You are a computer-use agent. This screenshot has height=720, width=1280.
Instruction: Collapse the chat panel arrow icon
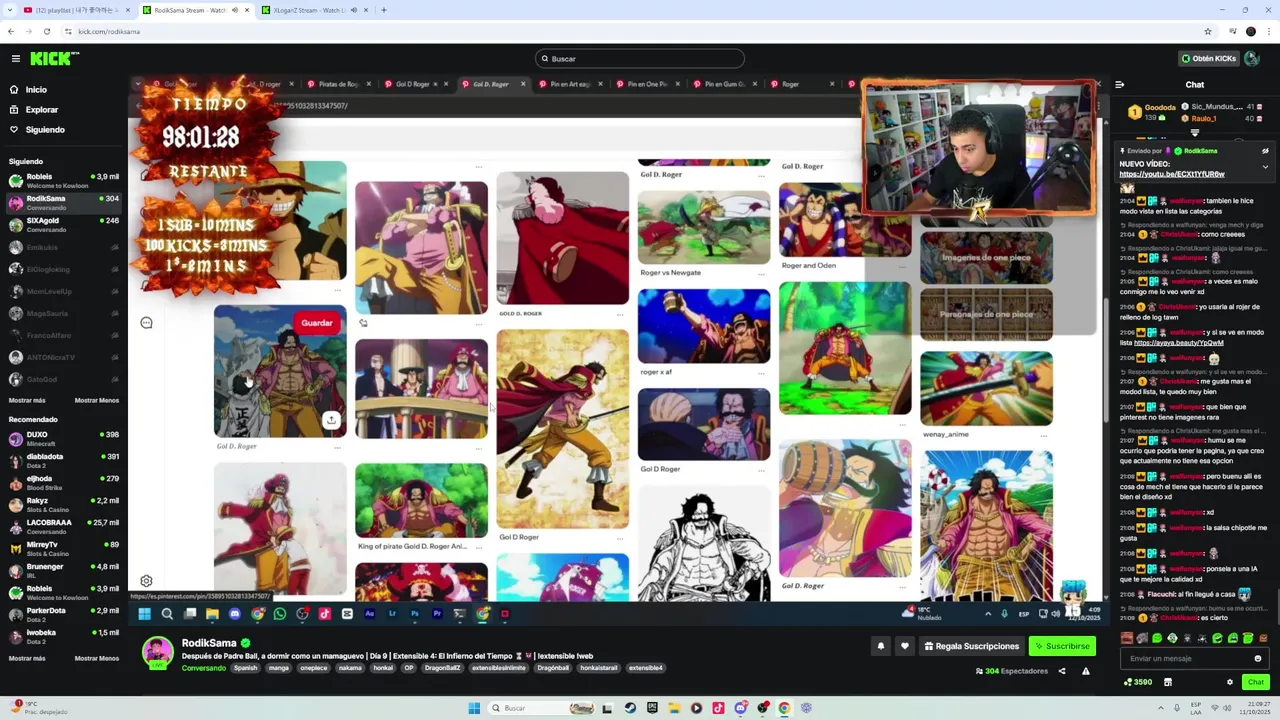[x=1120, y=85]
